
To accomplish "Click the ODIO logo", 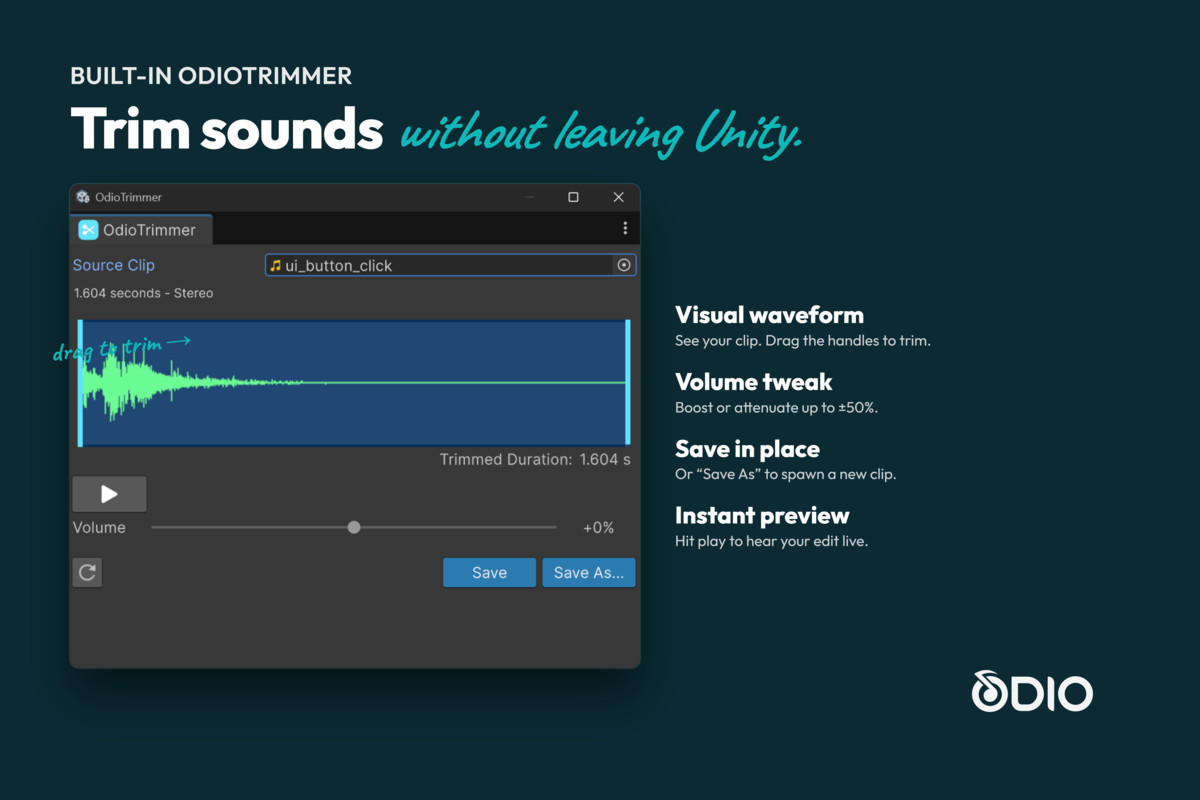I will tap(1032, 691).
